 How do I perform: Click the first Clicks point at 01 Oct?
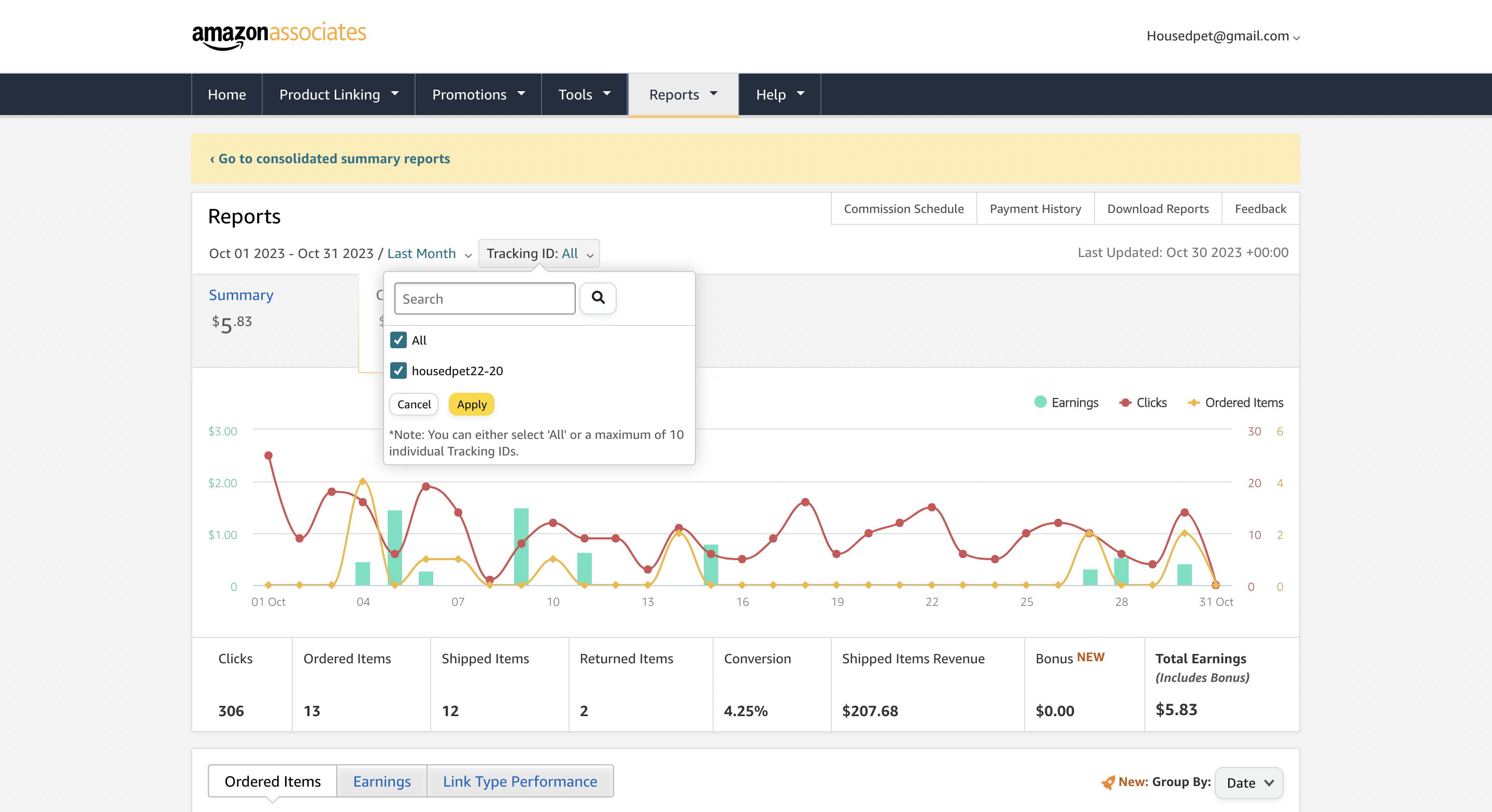tap(268, 455)
